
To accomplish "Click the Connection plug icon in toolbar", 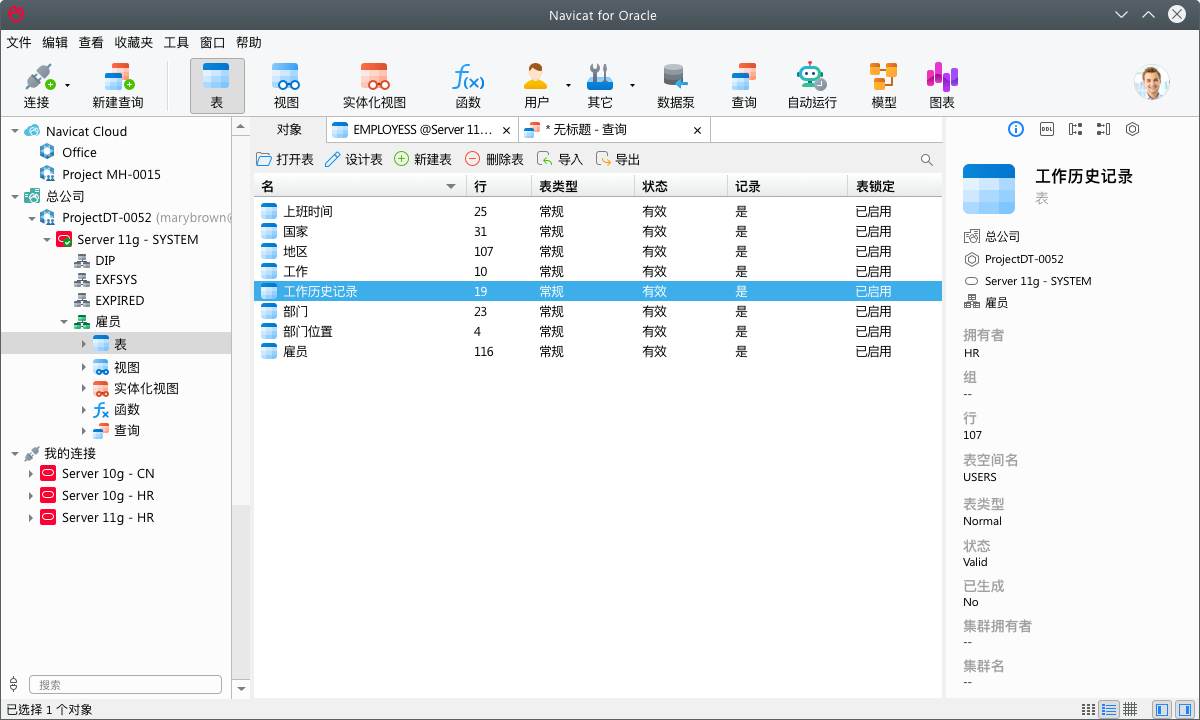I will (x=37, y=79).
